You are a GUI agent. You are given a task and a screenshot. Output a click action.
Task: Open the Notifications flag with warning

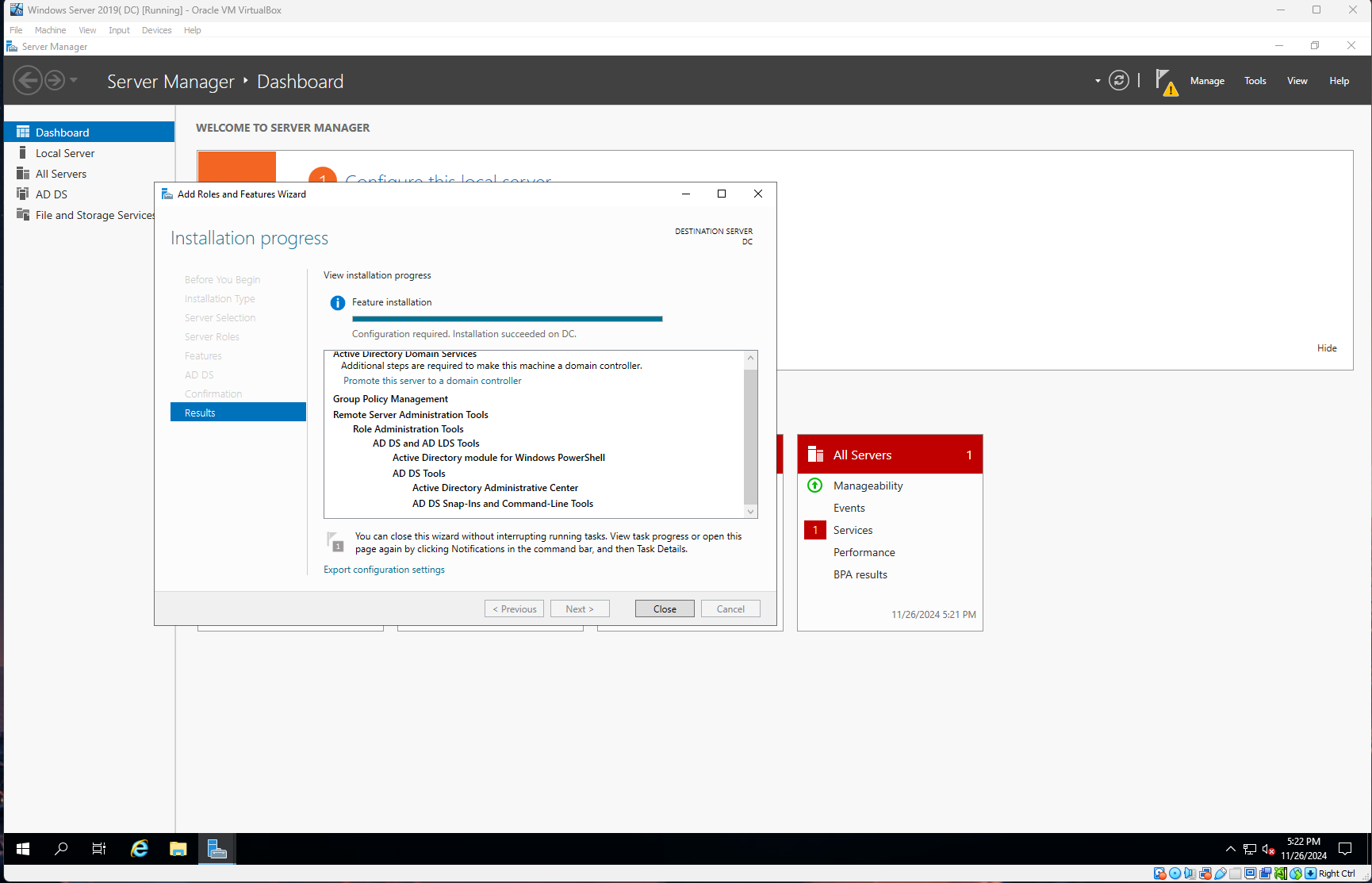click(1166, 81)
